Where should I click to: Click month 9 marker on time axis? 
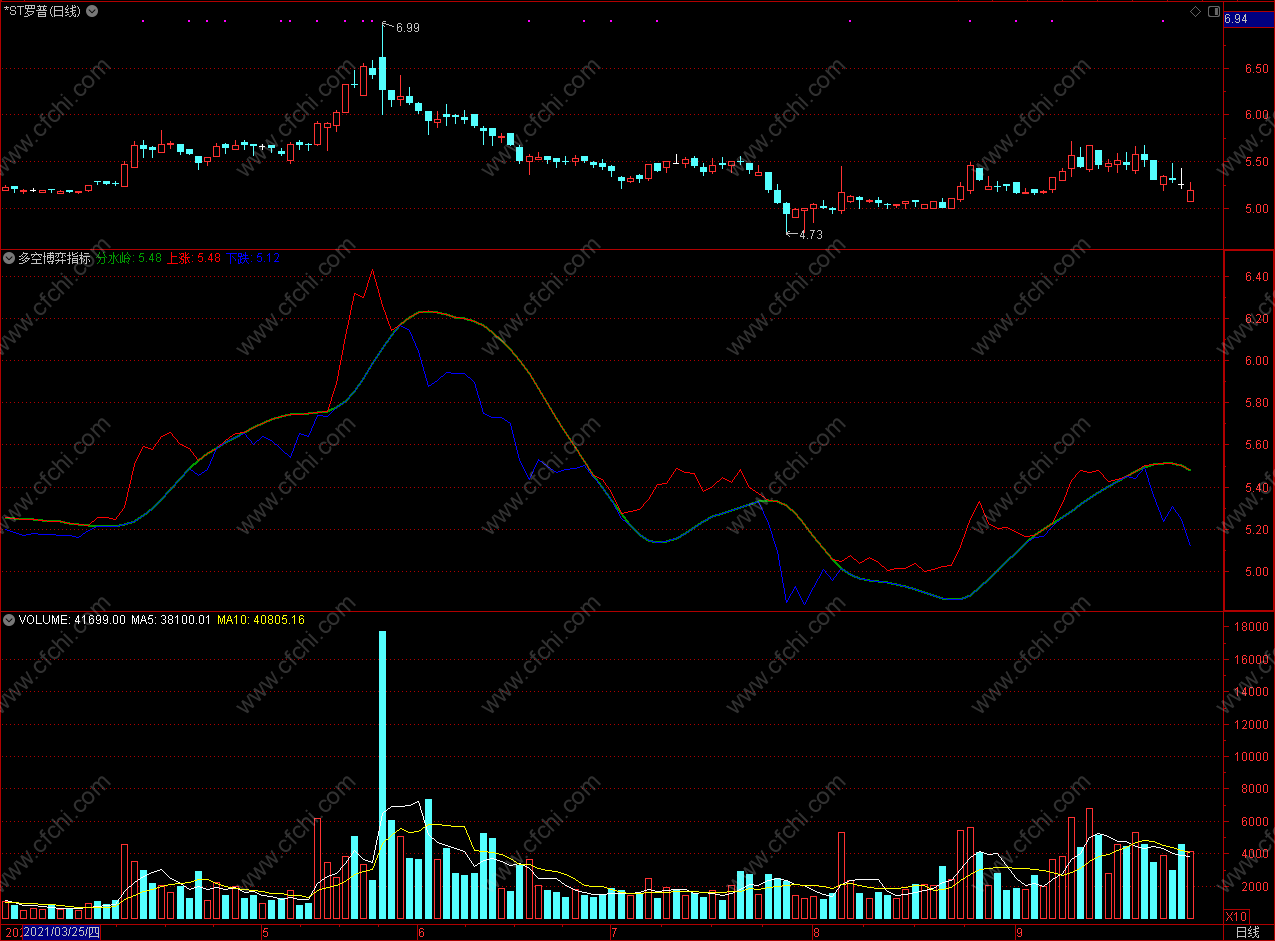point(1019,933)
